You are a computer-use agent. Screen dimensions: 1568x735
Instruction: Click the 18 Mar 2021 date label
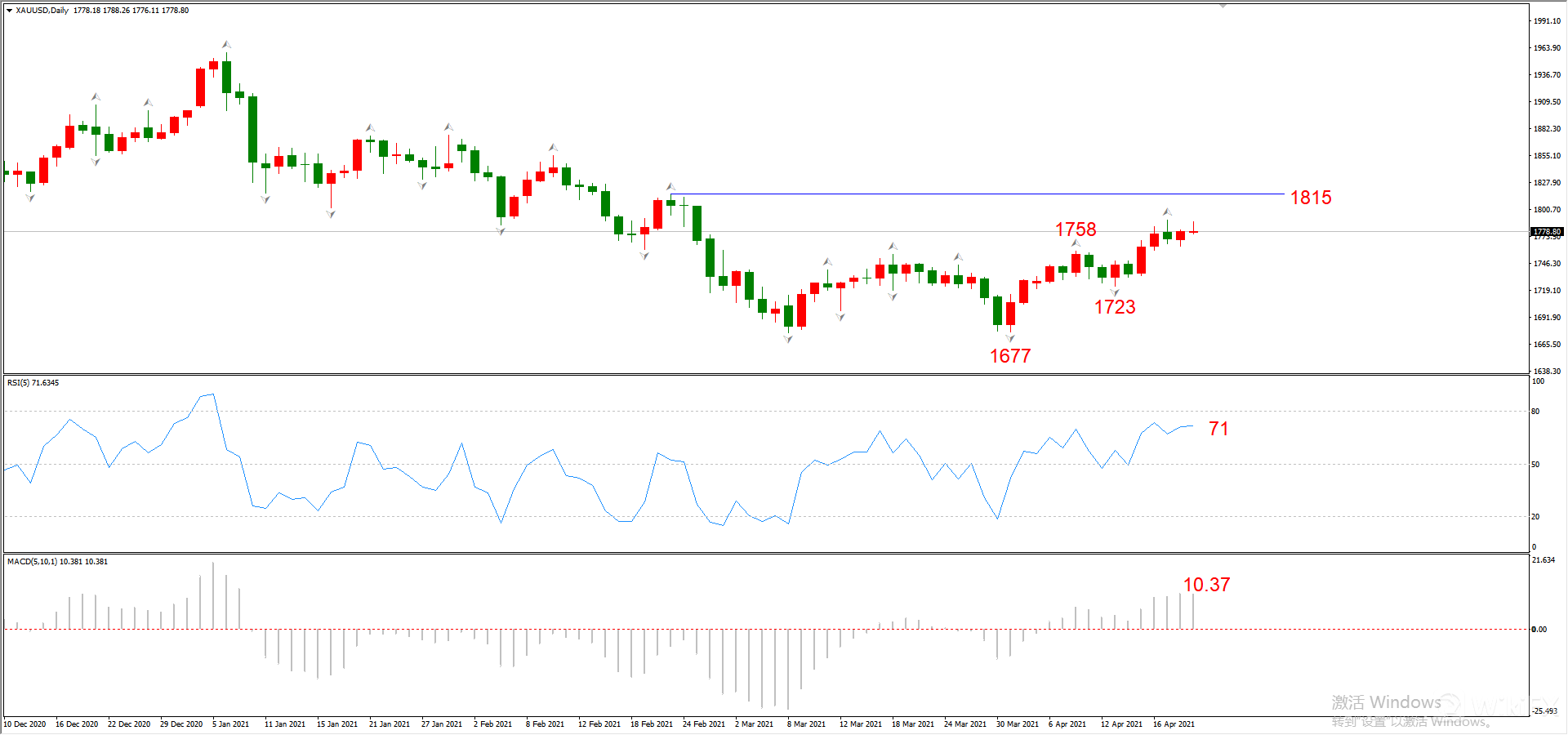(913, 724)
